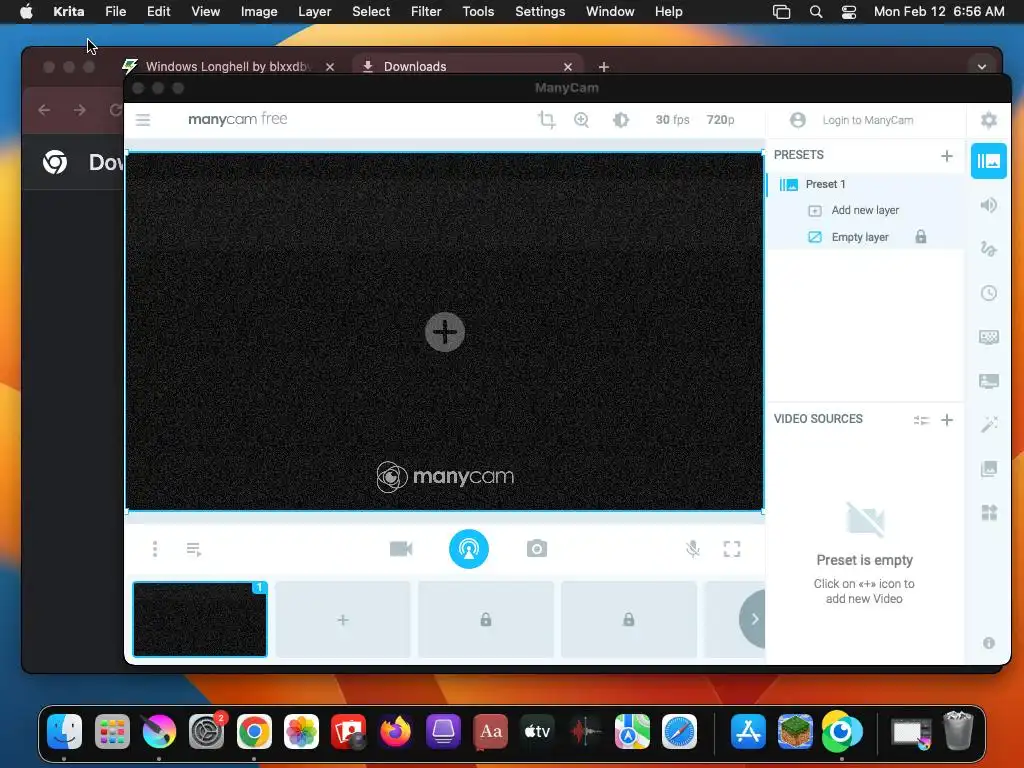Click the second locked preset slot
The height and width of the screenshot is (768, 1024).
tap(628, 619)
